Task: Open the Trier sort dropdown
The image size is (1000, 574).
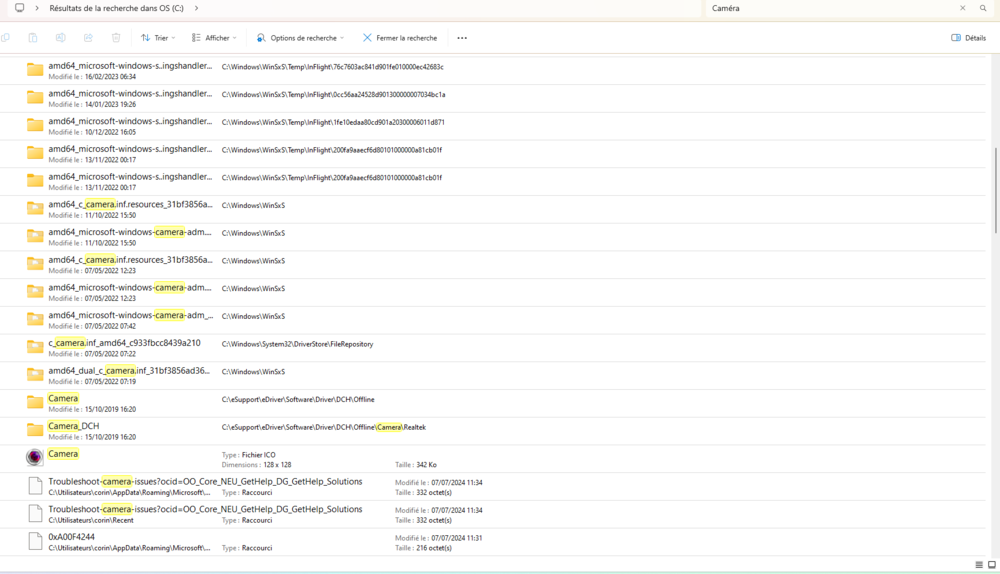Action: [x=158, y=38]
